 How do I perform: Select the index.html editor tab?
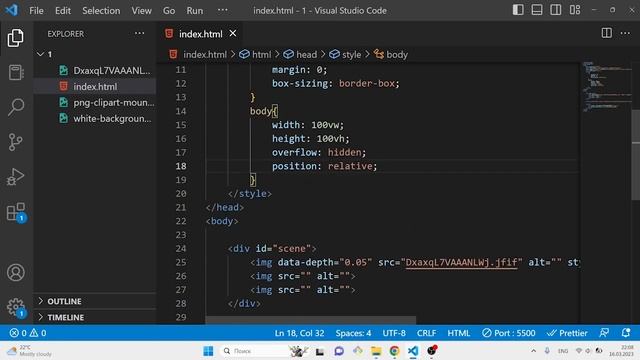(200, 34)
